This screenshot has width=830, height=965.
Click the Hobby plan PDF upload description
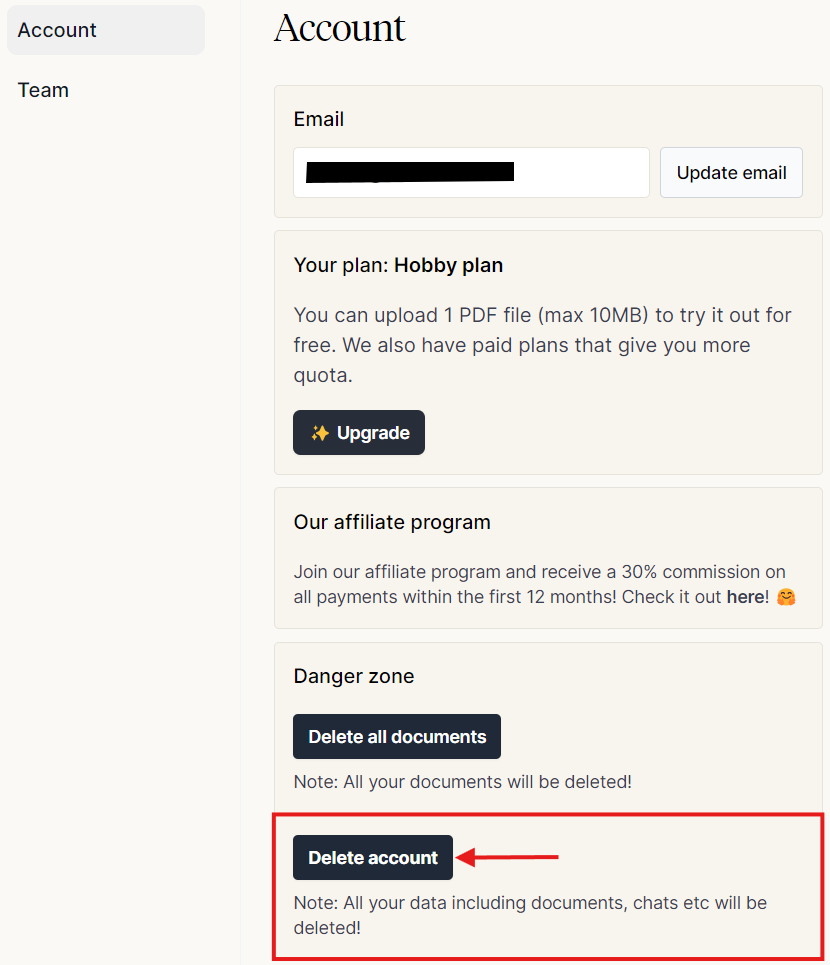542,345
